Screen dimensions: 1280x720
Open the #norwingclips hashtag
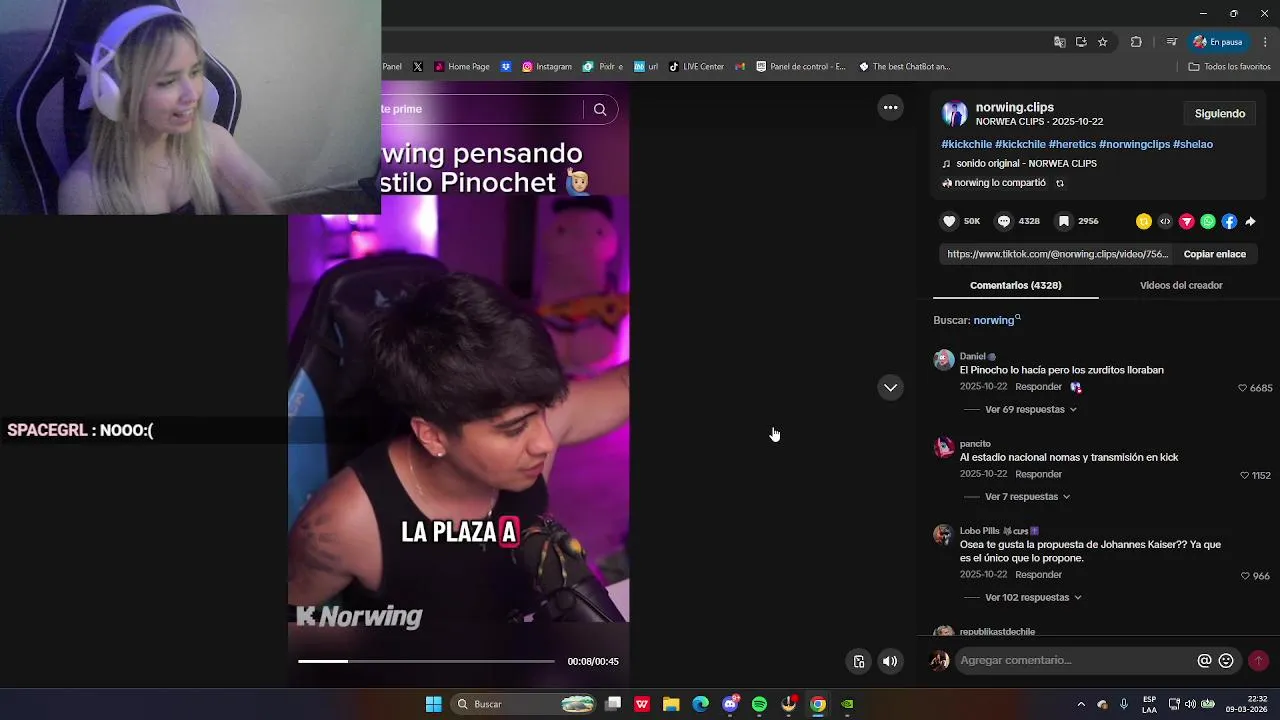1134,144
